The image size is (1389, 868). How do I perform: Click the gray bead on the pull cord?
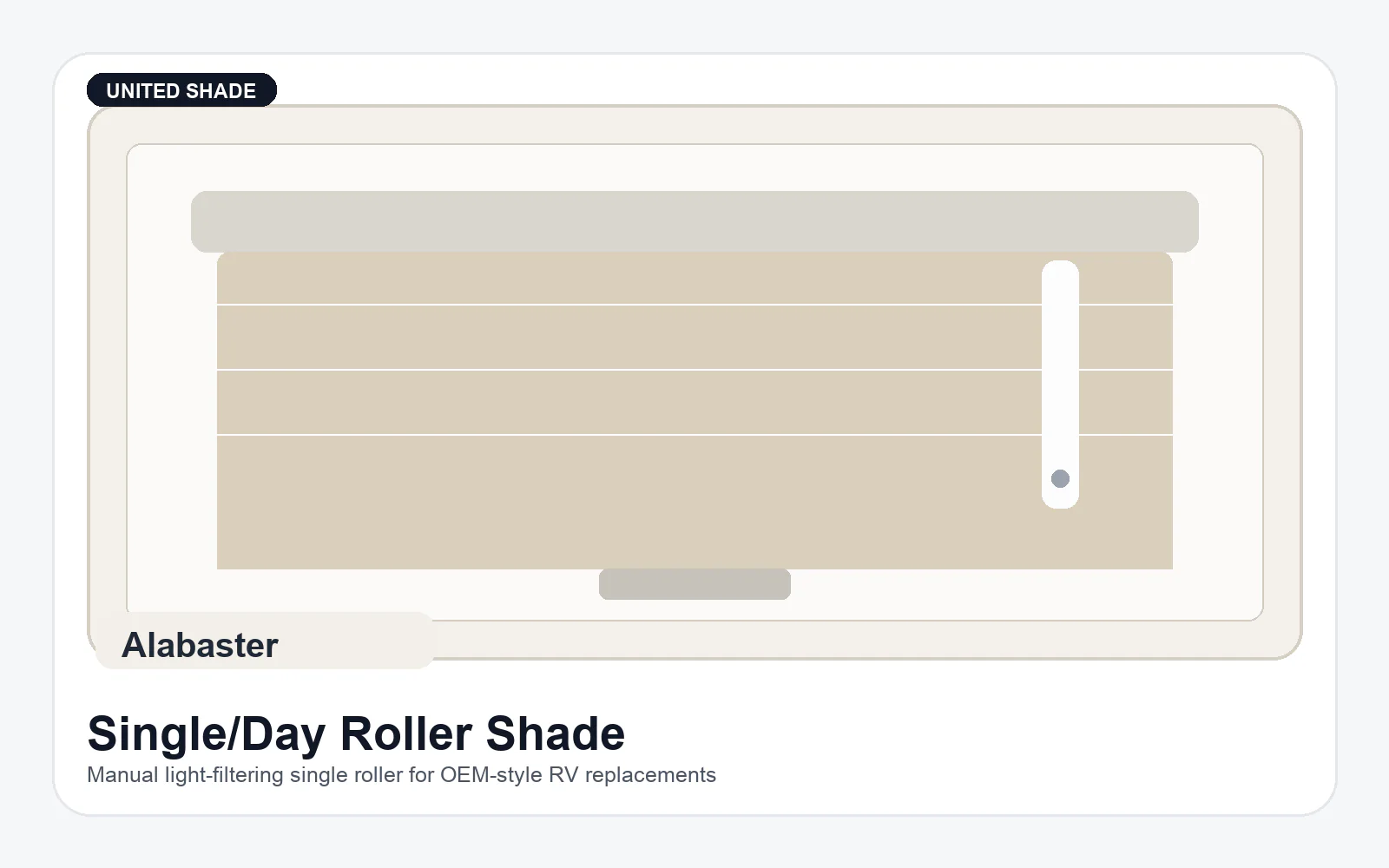tap(1060, 478)
